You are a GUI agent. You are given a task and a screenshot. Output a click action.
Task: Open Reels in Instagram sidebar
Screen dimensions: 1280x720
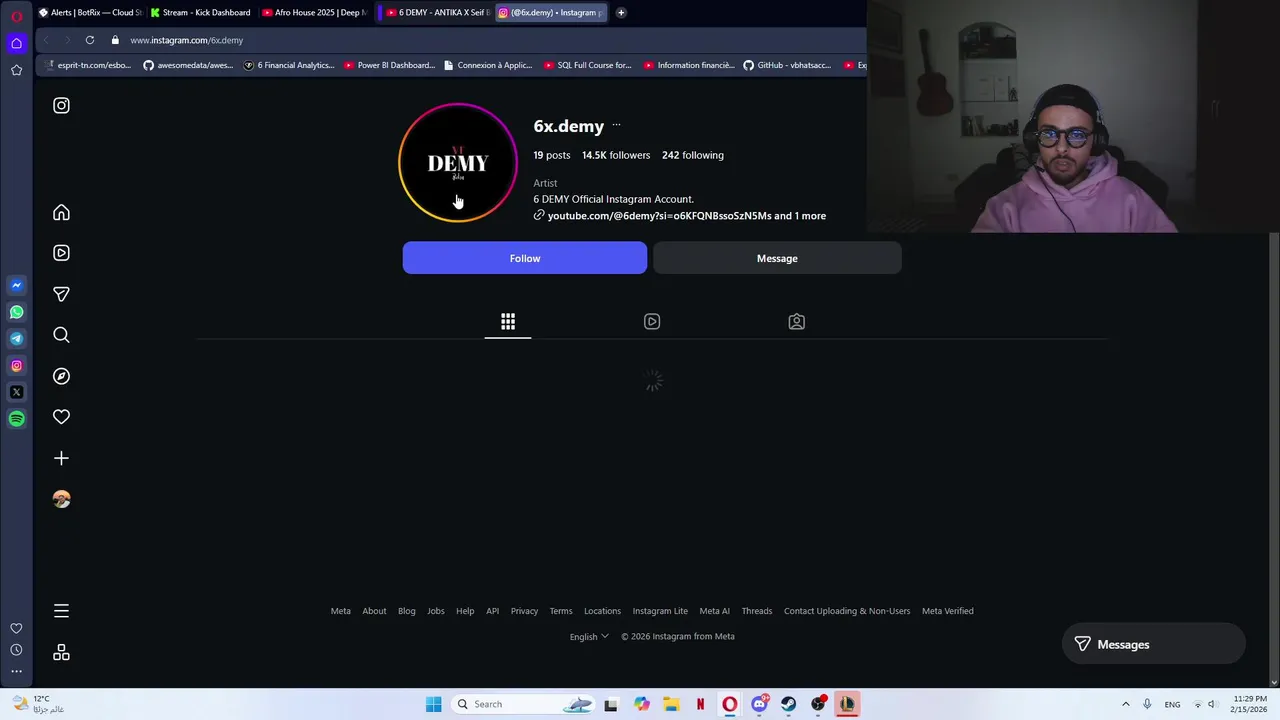tap(61, 253)
